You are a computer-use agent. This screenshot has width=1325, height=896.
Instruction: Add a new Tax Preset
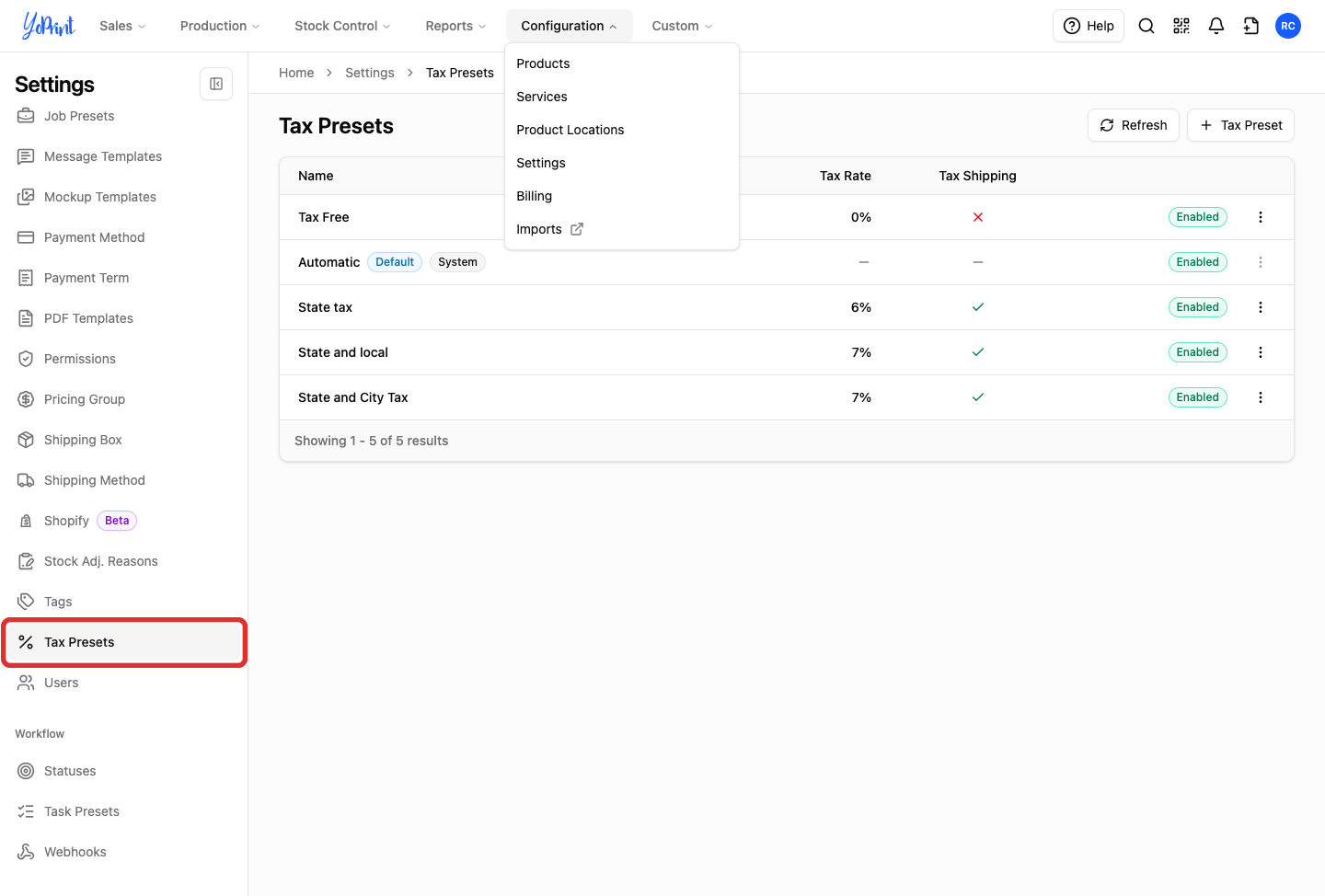coord(1240,125)
